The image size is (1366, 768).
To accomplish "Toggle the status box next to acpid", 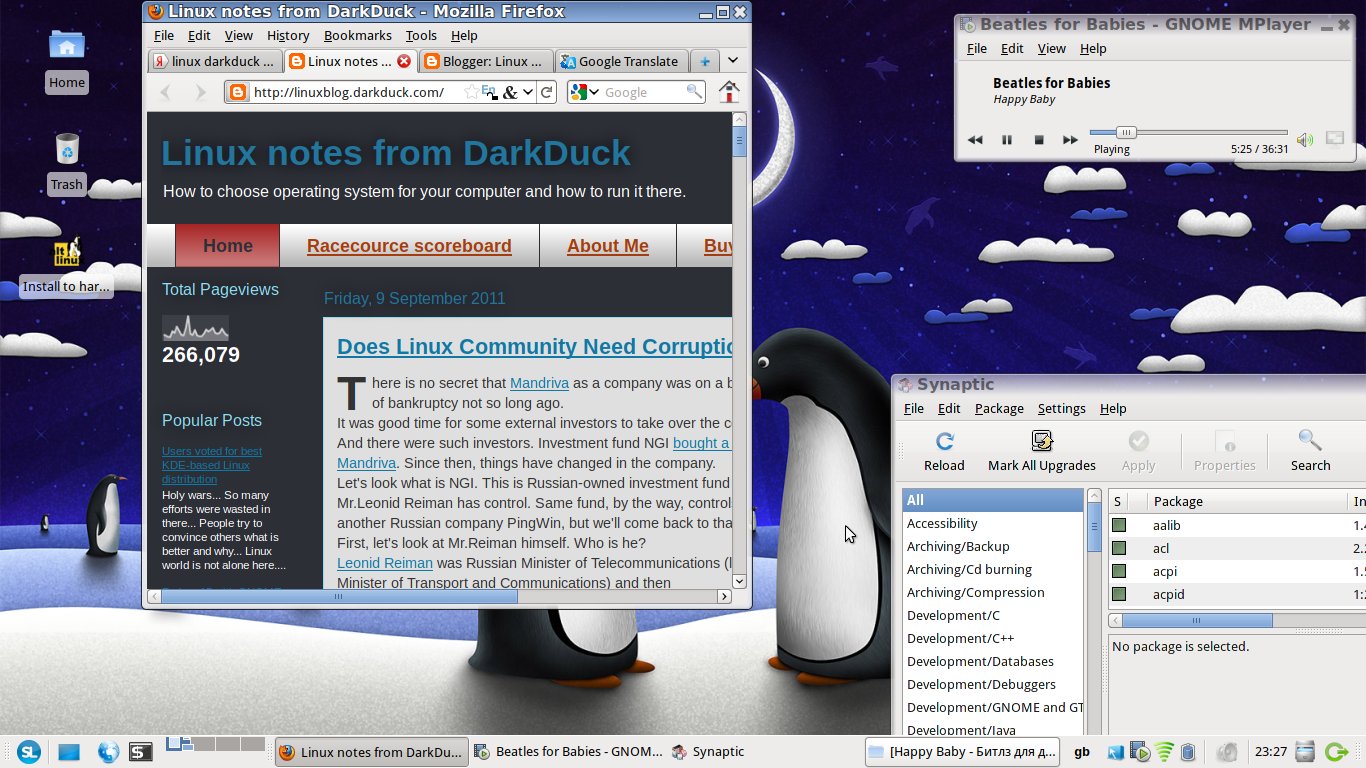I will click(x=1121, y=594).
